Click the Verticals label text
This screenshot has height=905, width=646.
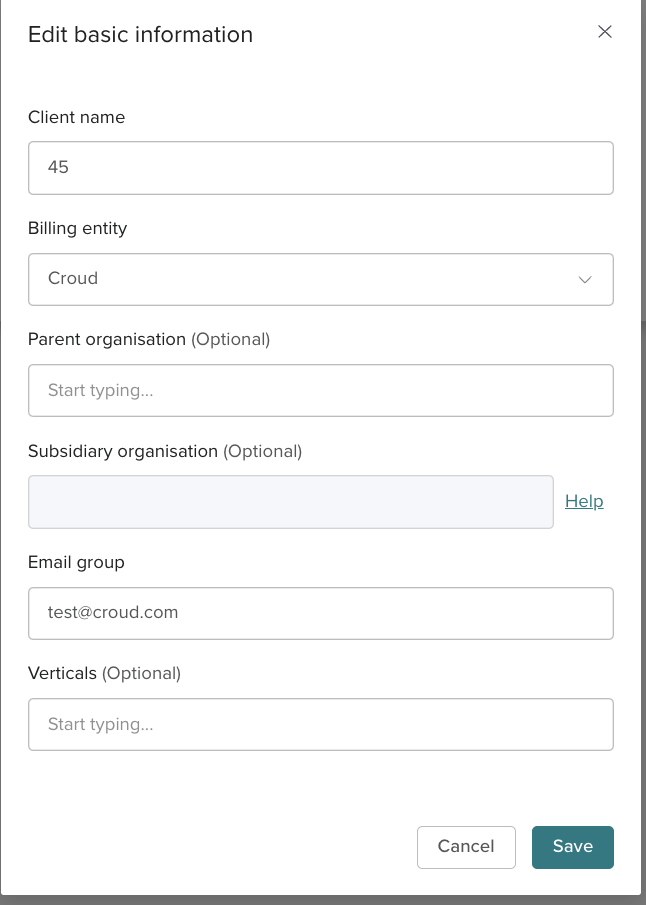[x=62, y=673]
